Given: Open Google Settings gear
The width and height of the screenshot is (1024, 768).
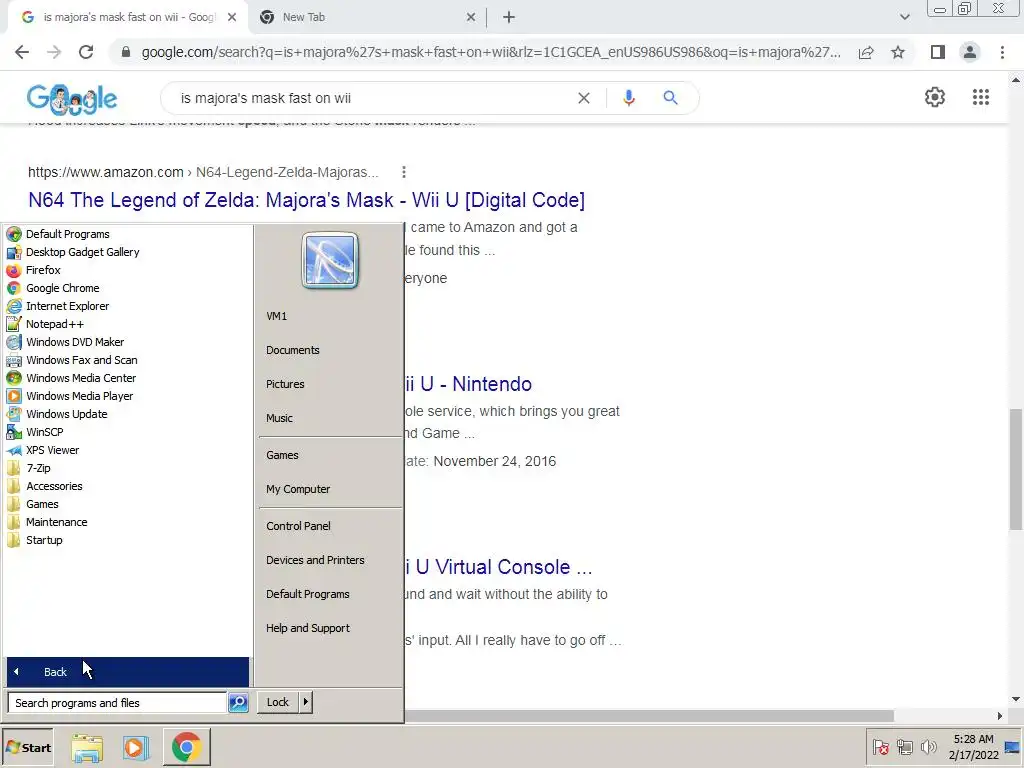Looking at the screenshot, I should (935, 97).
